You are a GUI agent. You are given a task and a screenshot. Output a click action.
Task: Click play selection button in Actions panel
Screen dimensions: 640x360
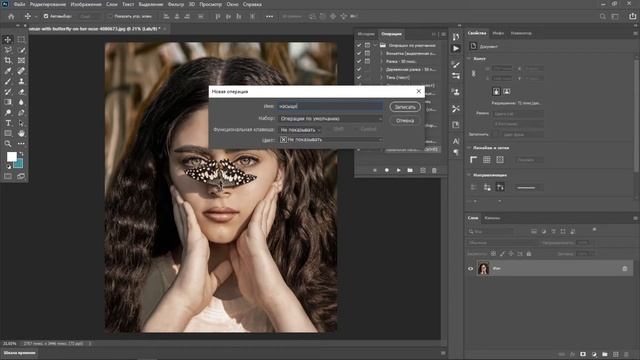398,170
